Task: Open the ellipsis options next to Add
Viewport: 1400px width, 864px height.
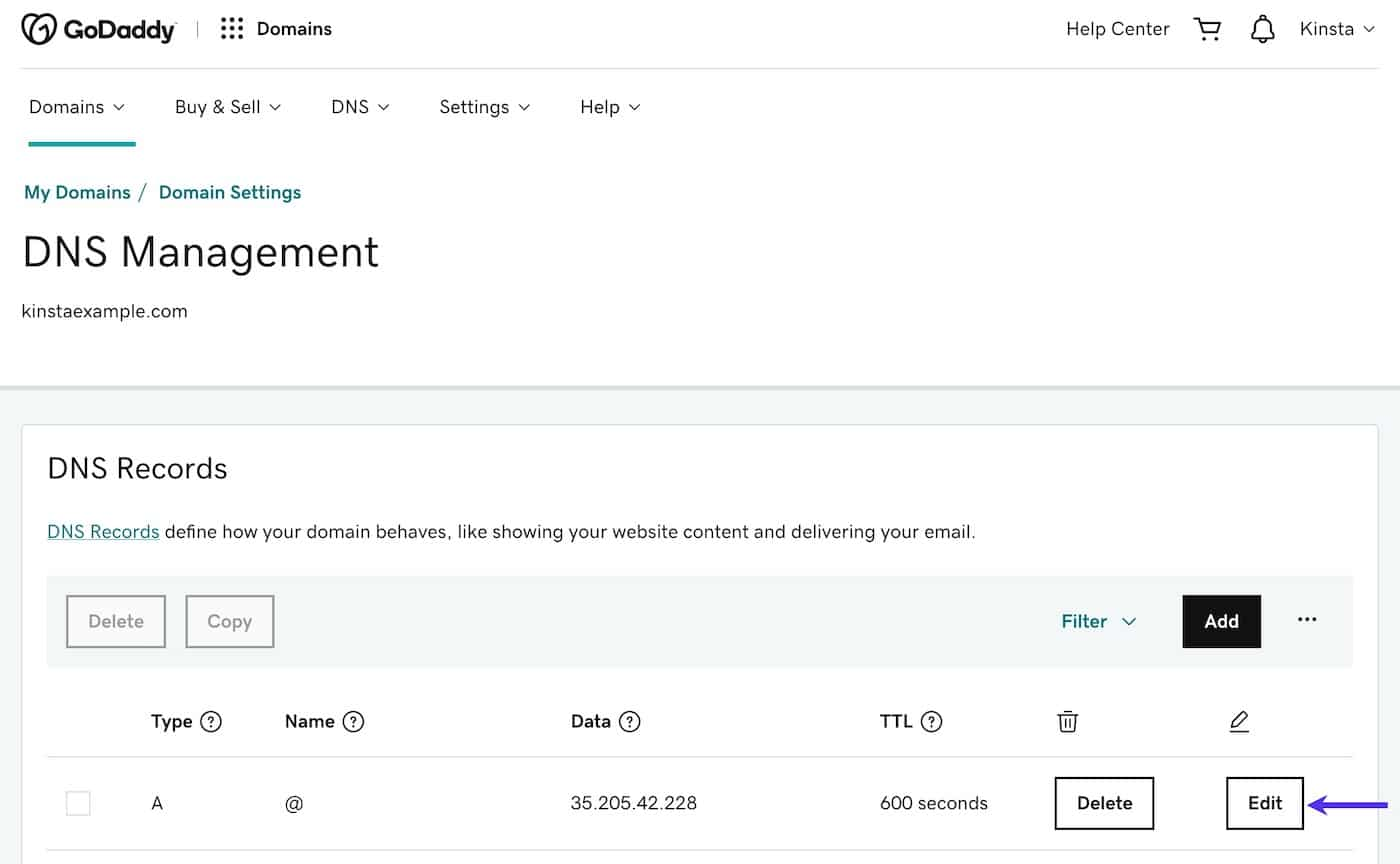Action: point(1307,621)
